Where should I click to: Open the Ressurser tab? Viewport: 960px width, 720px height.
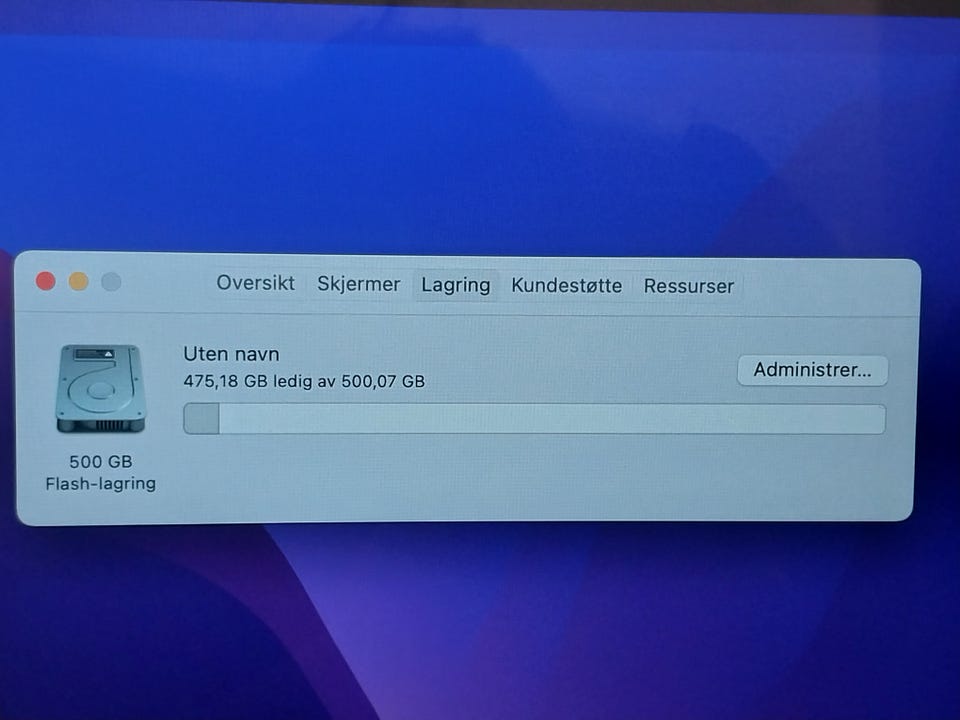tap(689, 286)
